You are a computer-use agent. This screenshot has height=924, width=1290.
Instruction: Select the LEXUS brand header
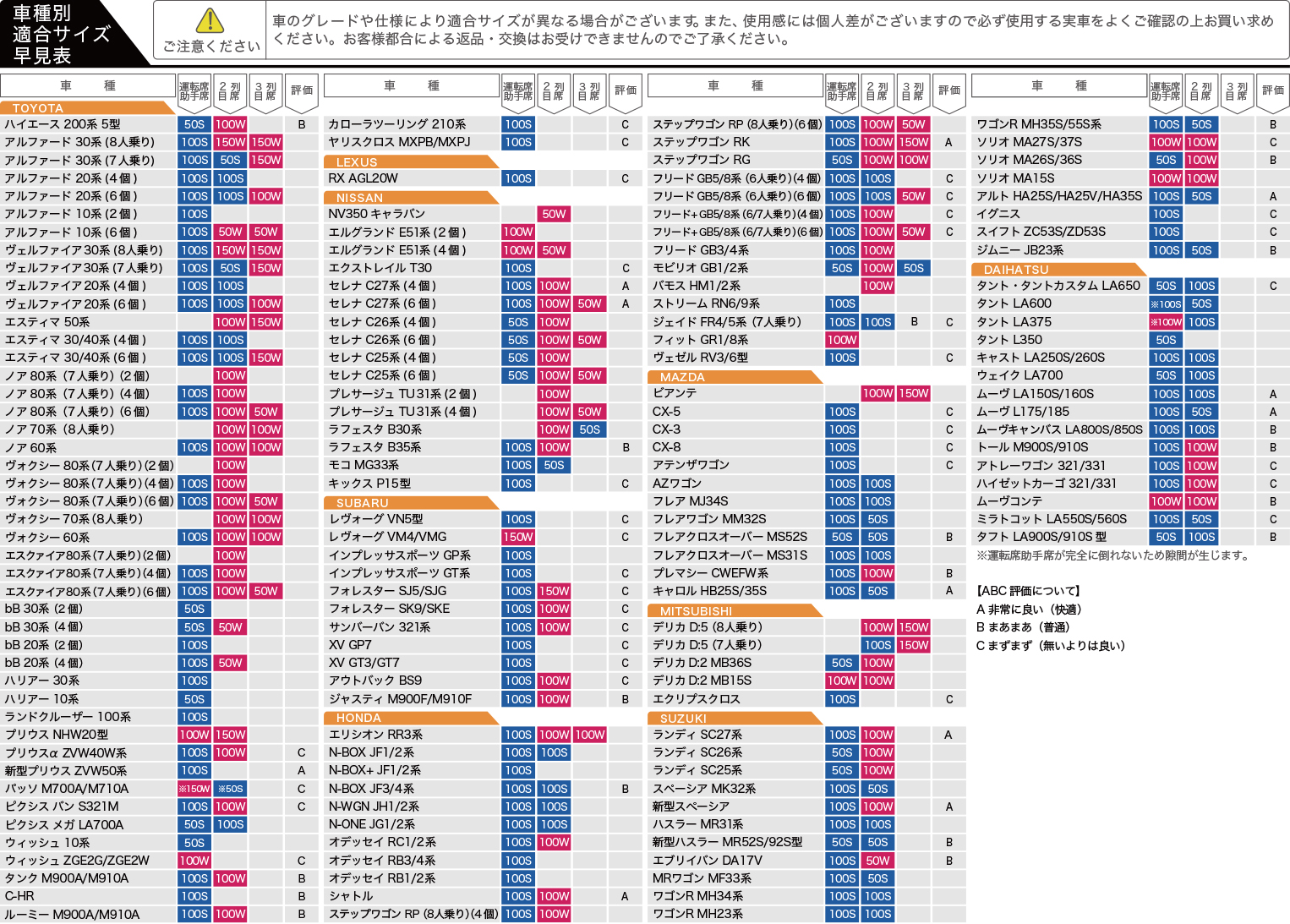[356, 162]
